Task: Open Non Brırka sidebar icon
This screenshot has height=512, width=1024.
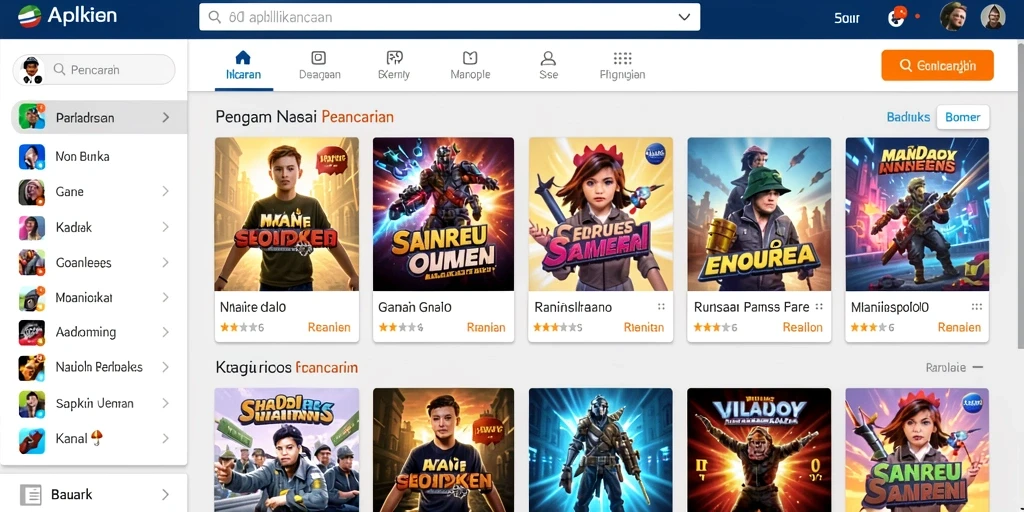Action: tap(31, 157)
